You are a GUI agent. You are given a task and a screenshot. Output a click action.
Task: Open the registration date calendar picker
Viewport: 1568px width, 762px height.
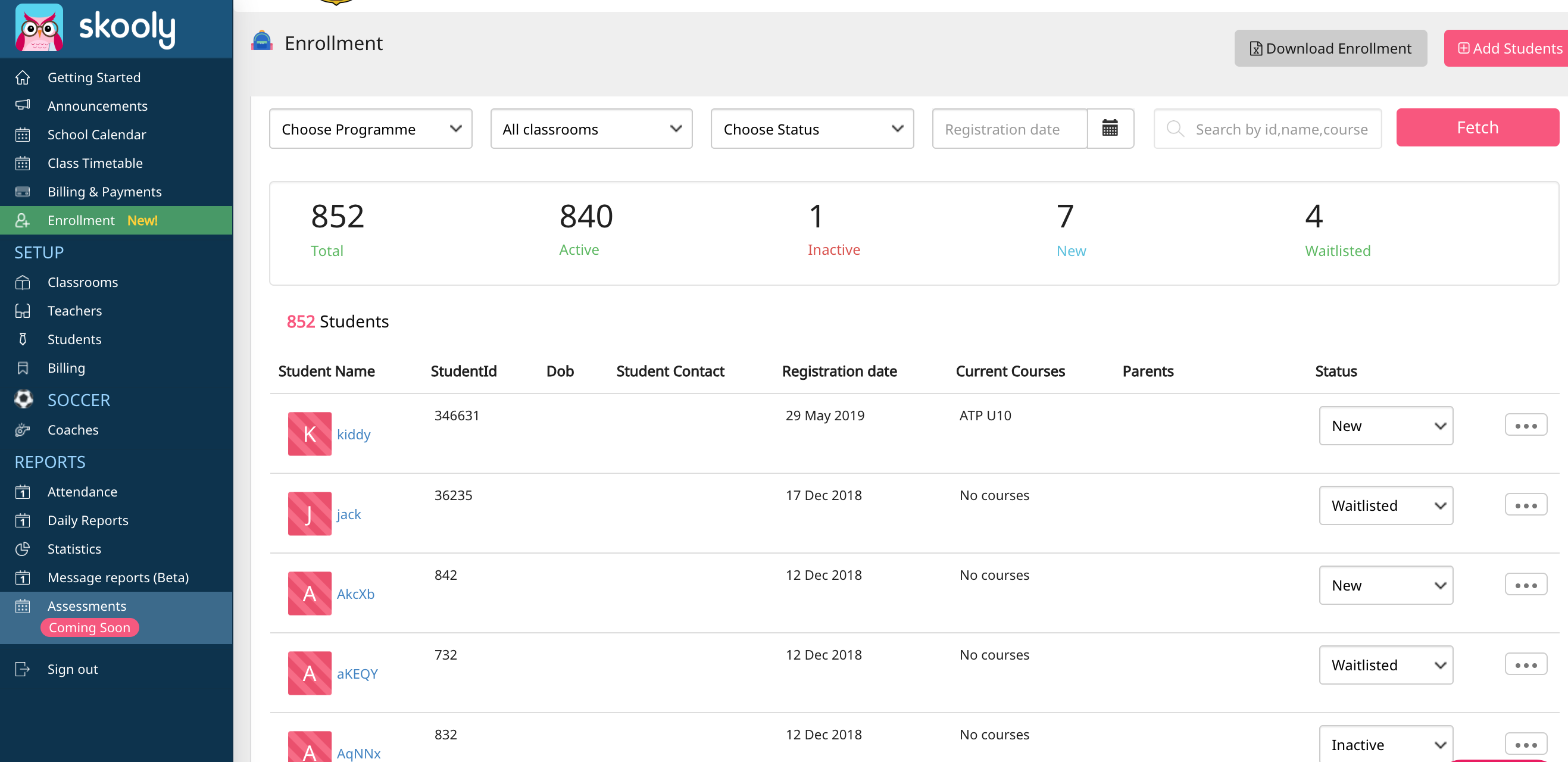coord(1110,129)
